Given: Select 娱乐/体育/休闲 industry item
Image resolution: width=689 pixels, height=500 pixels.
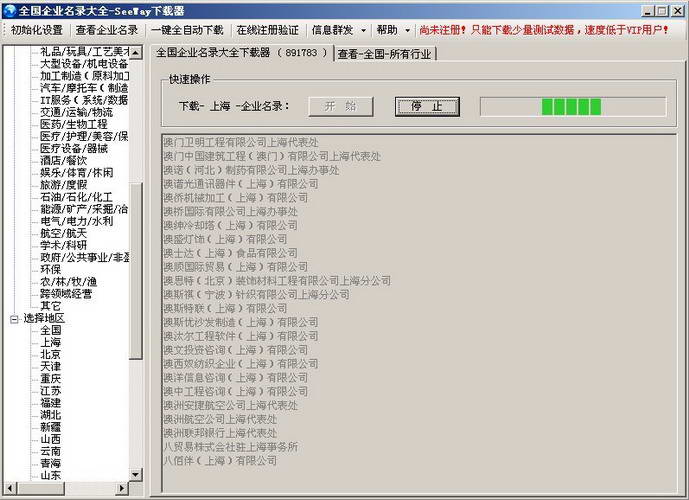Looking at the screenshot, I should point(76,173).
